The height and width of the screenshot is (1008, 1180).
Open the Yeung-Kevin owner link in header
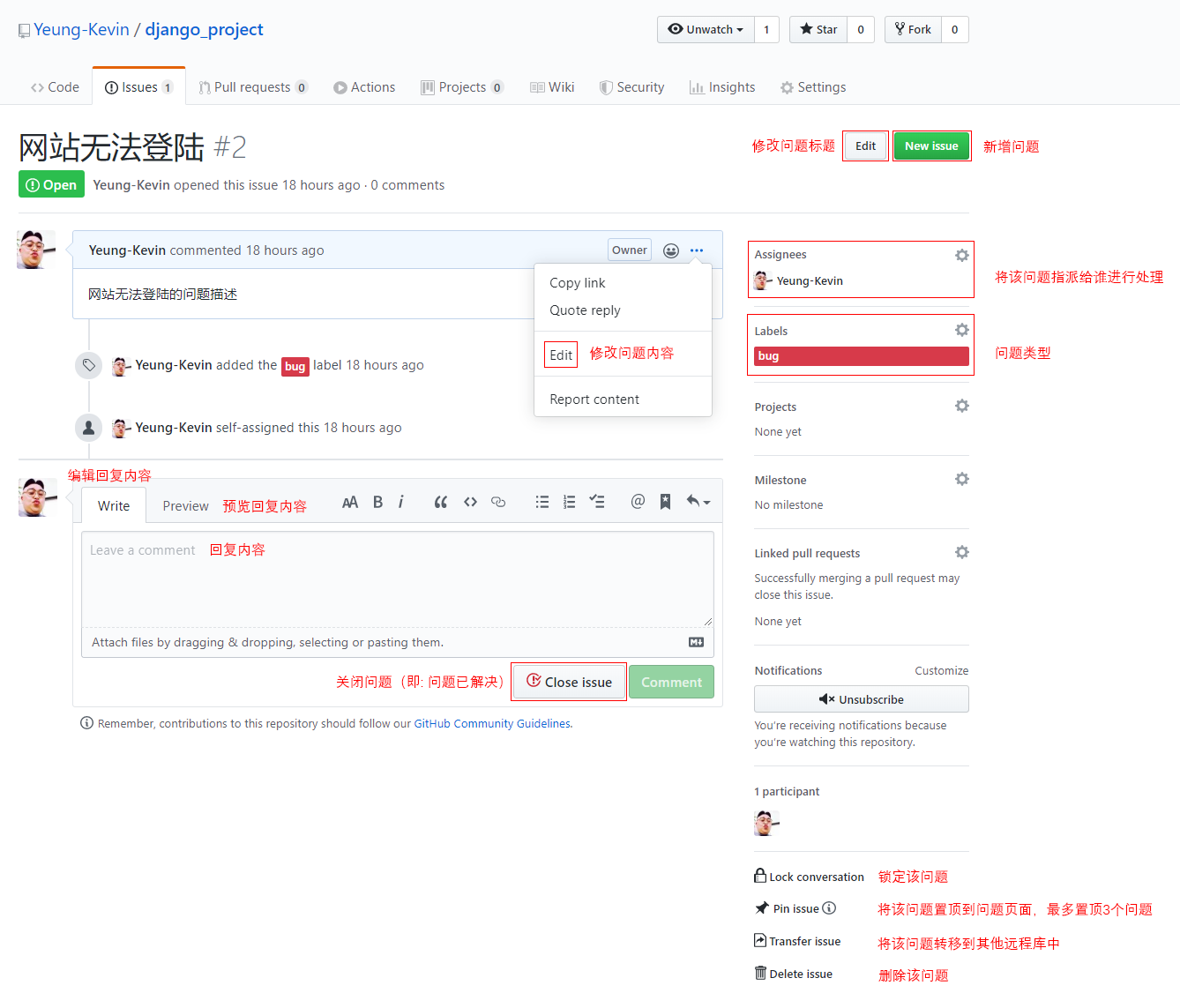81,29
